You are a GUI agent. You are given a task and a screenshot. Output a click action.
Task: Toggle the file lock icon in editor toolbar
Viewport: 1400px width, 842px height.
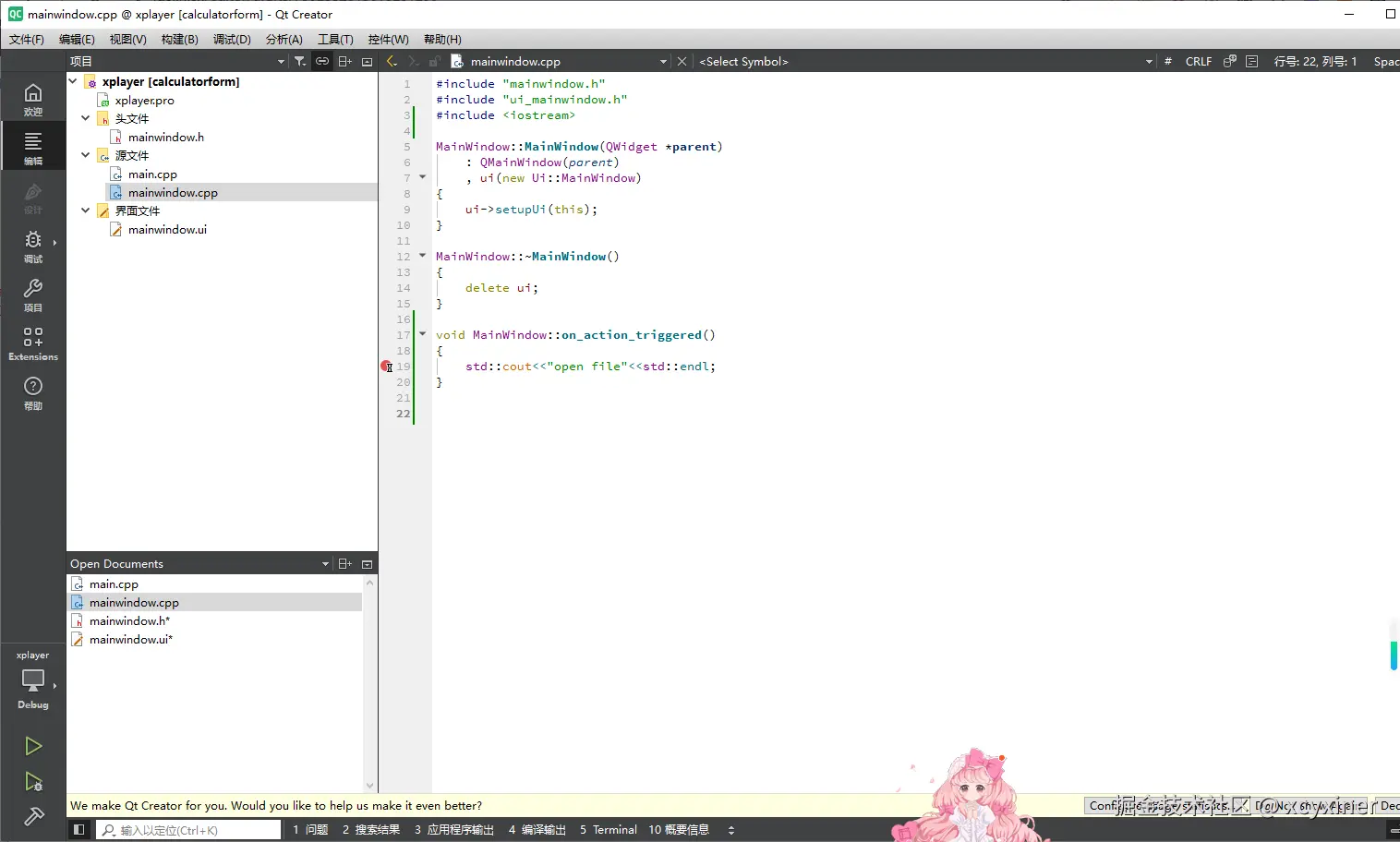click(434, 61)
